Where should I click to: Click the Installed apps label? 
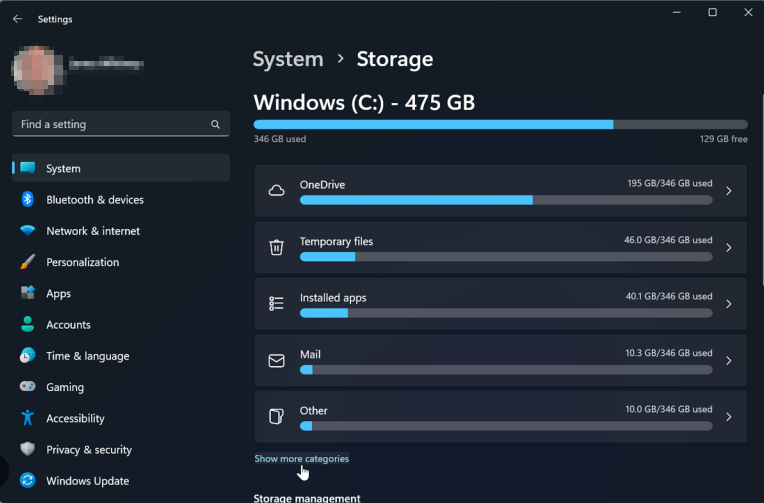(x=333, y=298)
